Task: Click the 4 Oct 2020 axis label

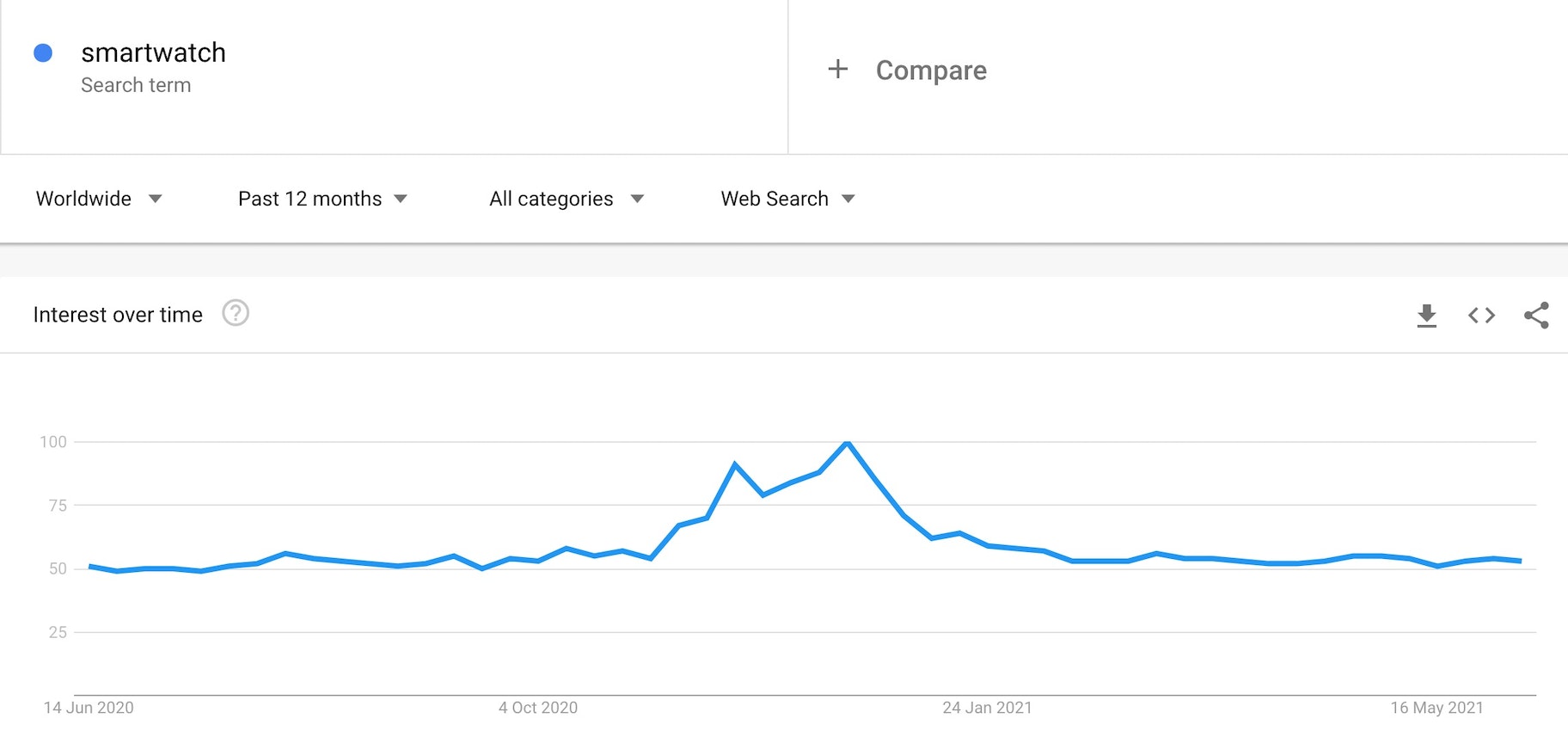Action: 538,708
